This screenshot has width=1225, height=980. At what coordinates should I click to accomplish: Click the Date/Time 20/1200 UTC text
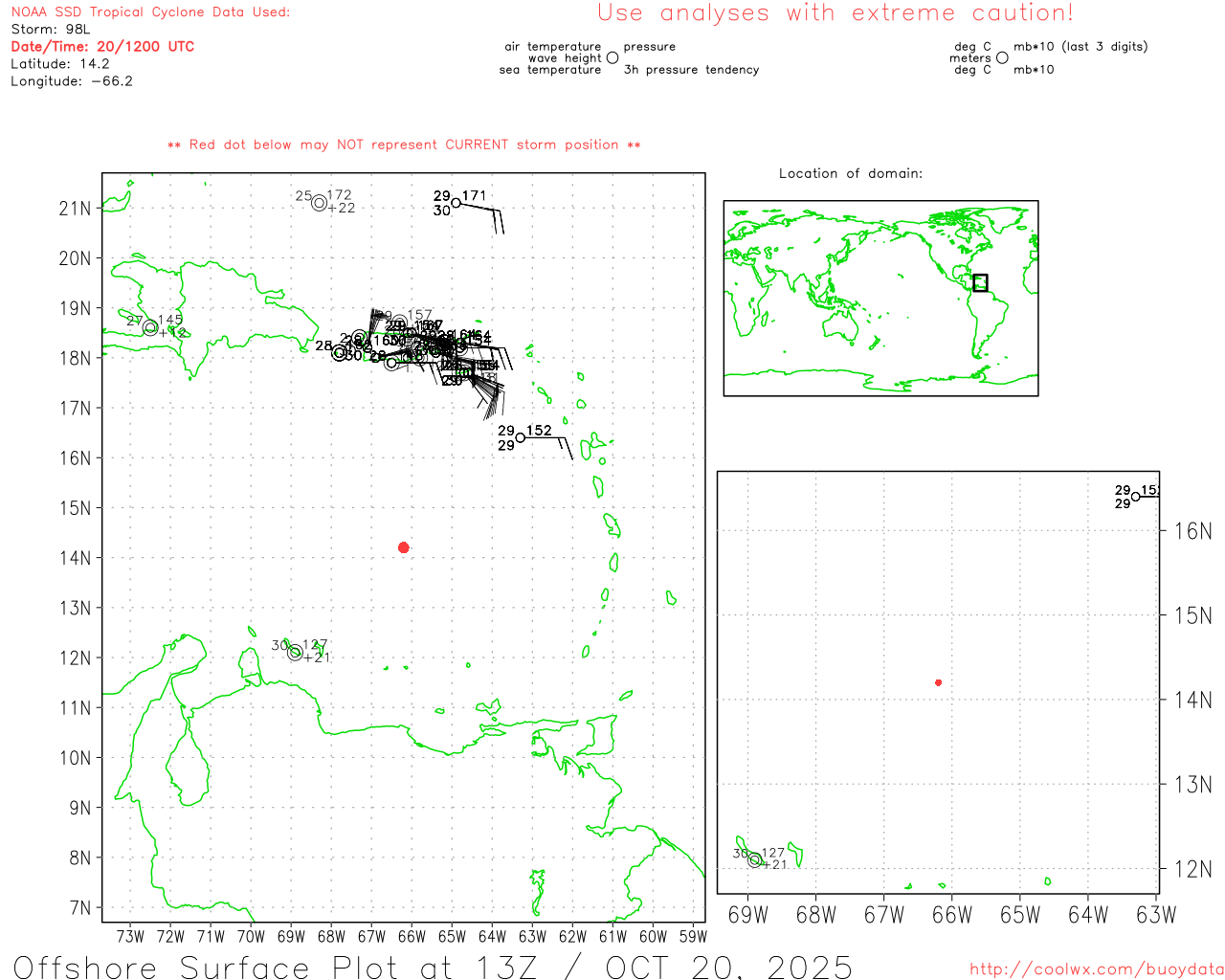[x=102, y=46]
